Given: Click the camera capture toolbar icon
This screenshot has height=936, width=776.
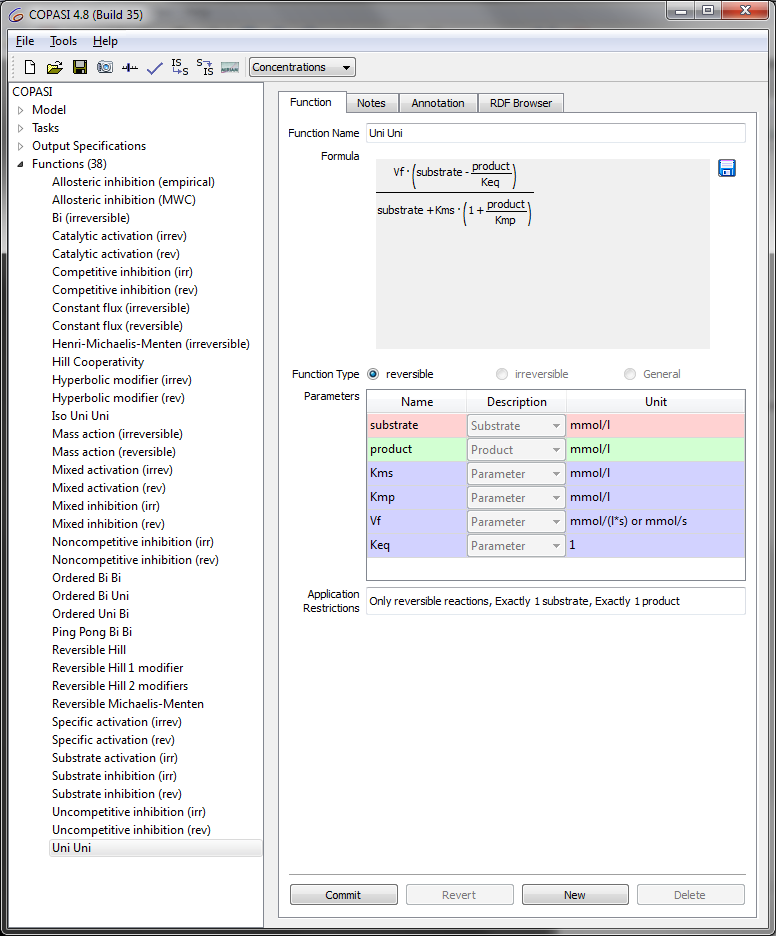Looking at the screenshot, I should (104, 68).
